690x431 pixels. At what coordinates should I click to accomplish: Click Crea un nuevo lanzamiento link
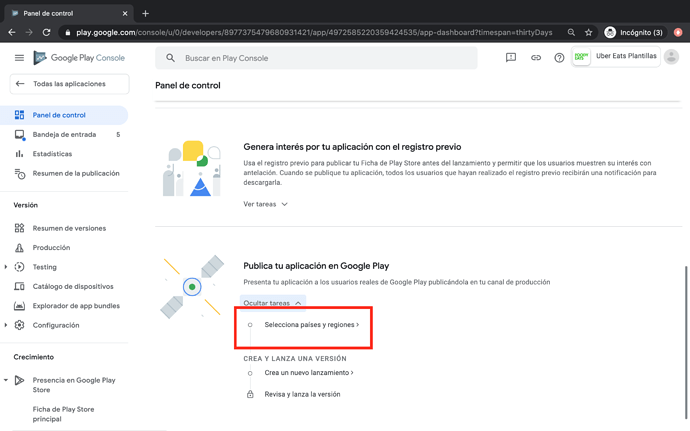(x=309, y=373)
